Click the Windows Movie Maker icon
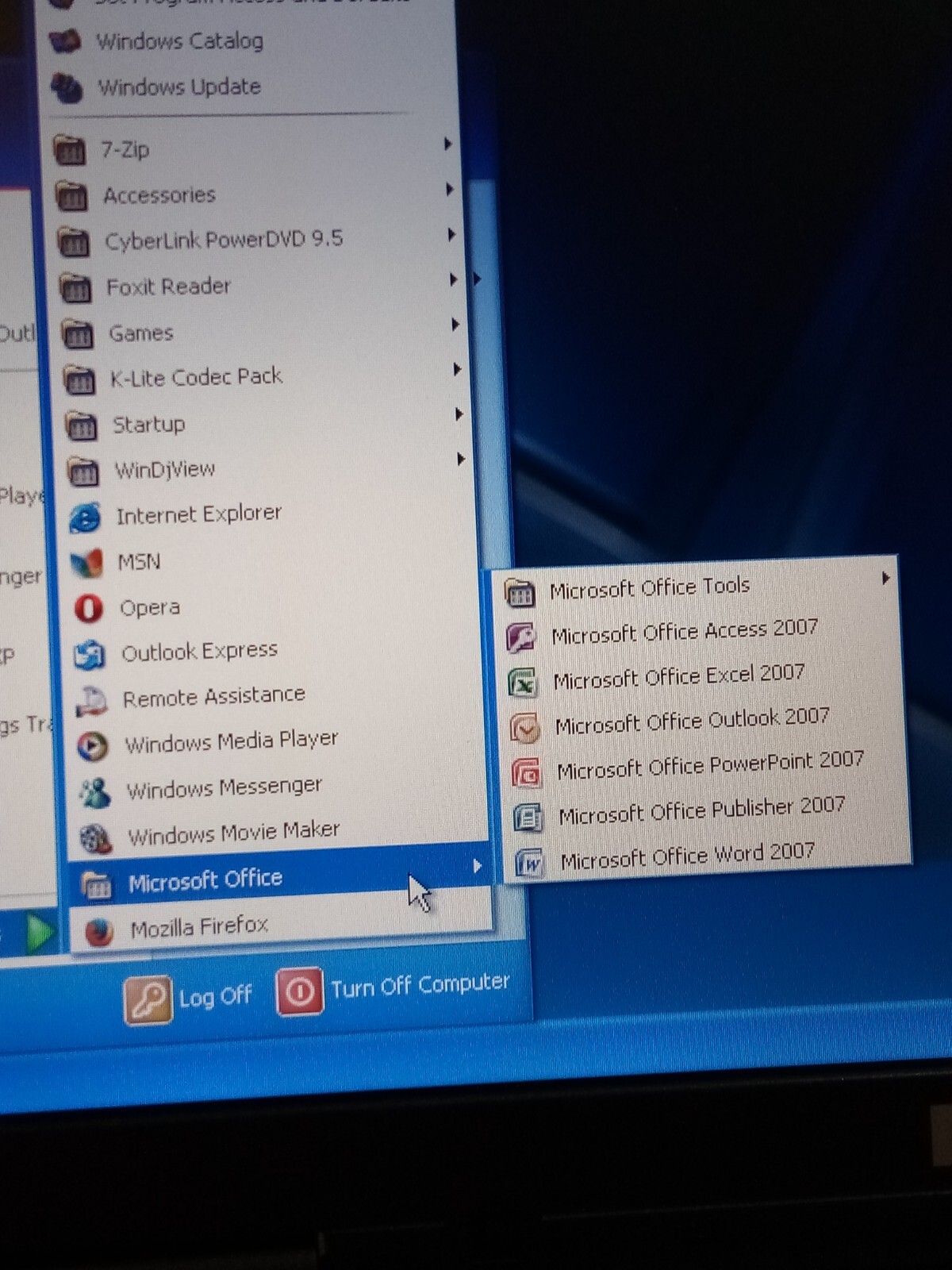The width and height of the screenshot is (952, 1270). tap(96, 837)
